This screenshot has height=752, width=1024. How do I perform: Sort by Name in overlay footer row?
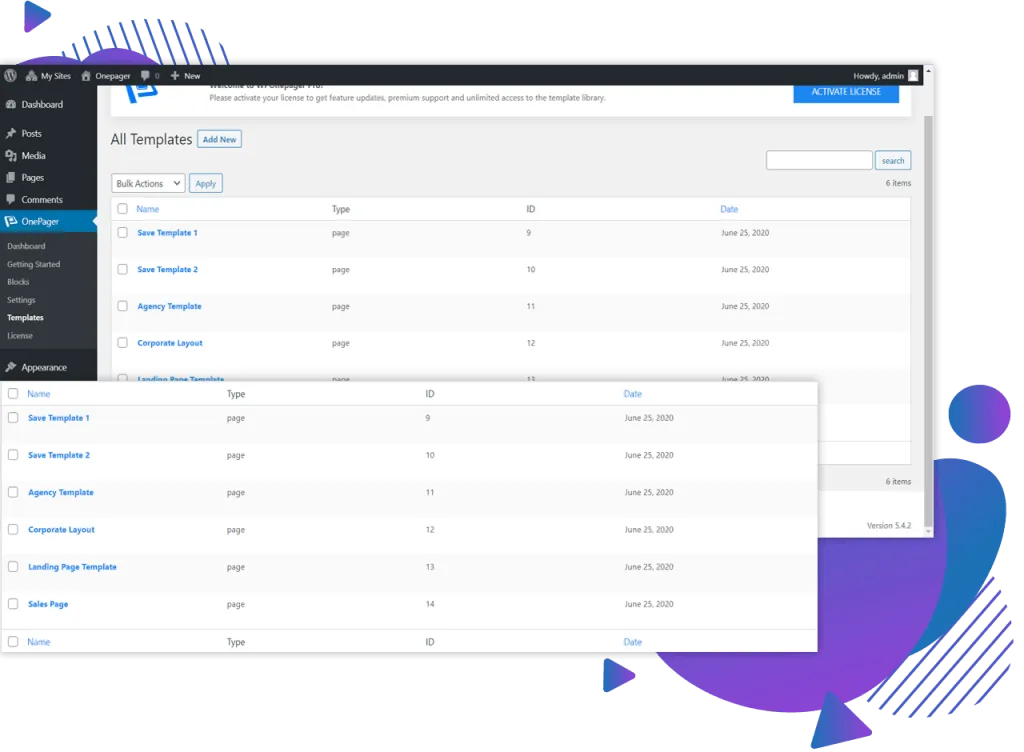point(39,642)
